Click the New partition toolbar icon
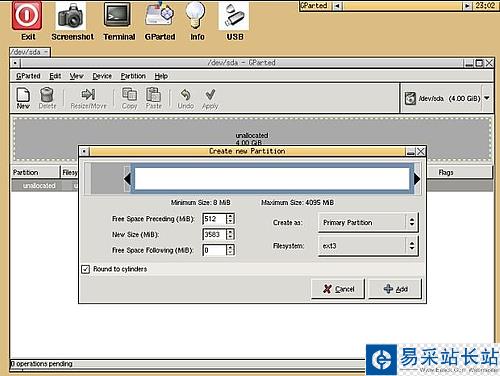The image size is (500, 376). (23, 98)
